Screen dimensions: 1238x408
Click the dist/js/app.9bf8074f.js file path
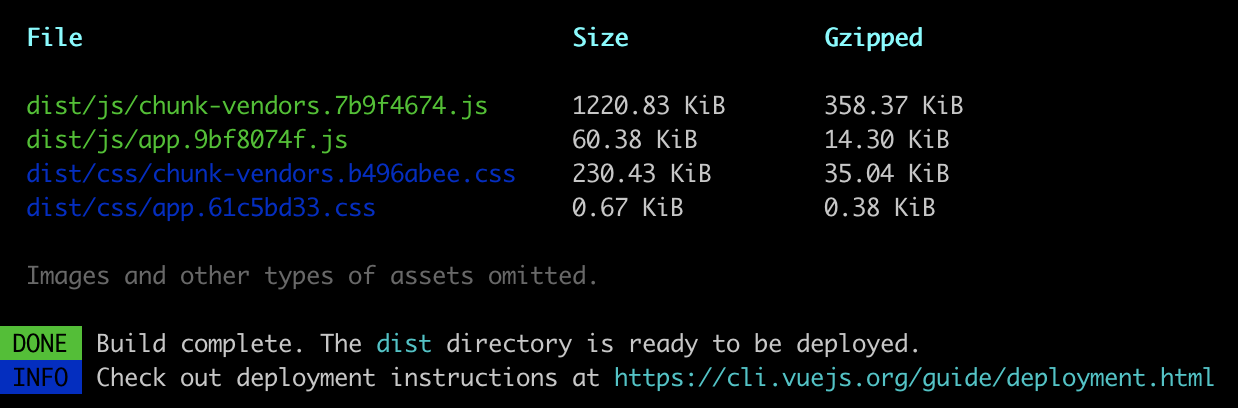(187, 139)
